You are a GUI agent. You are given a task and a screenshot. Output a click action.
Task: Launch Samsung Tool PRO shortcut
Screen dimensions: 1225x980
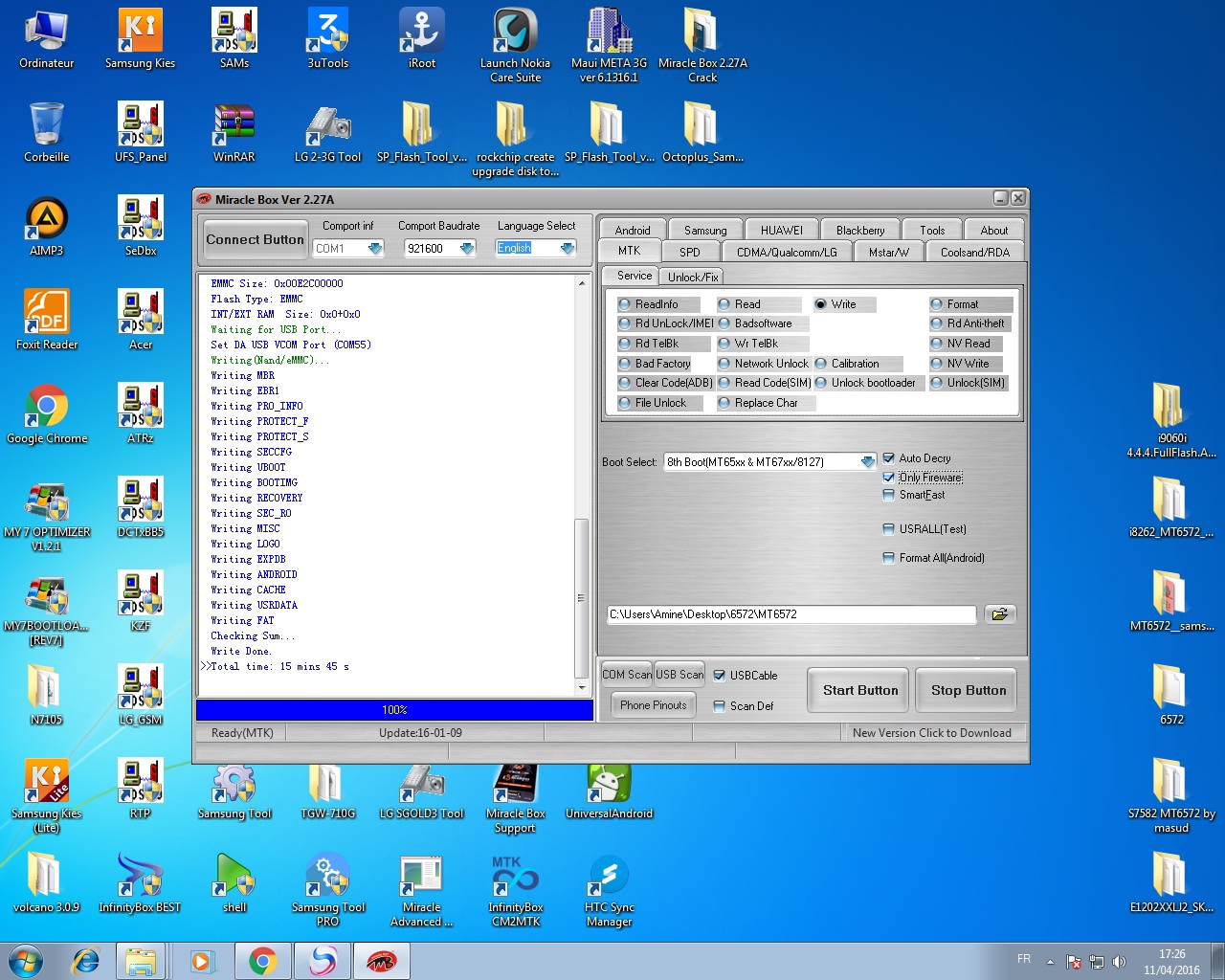327,890
